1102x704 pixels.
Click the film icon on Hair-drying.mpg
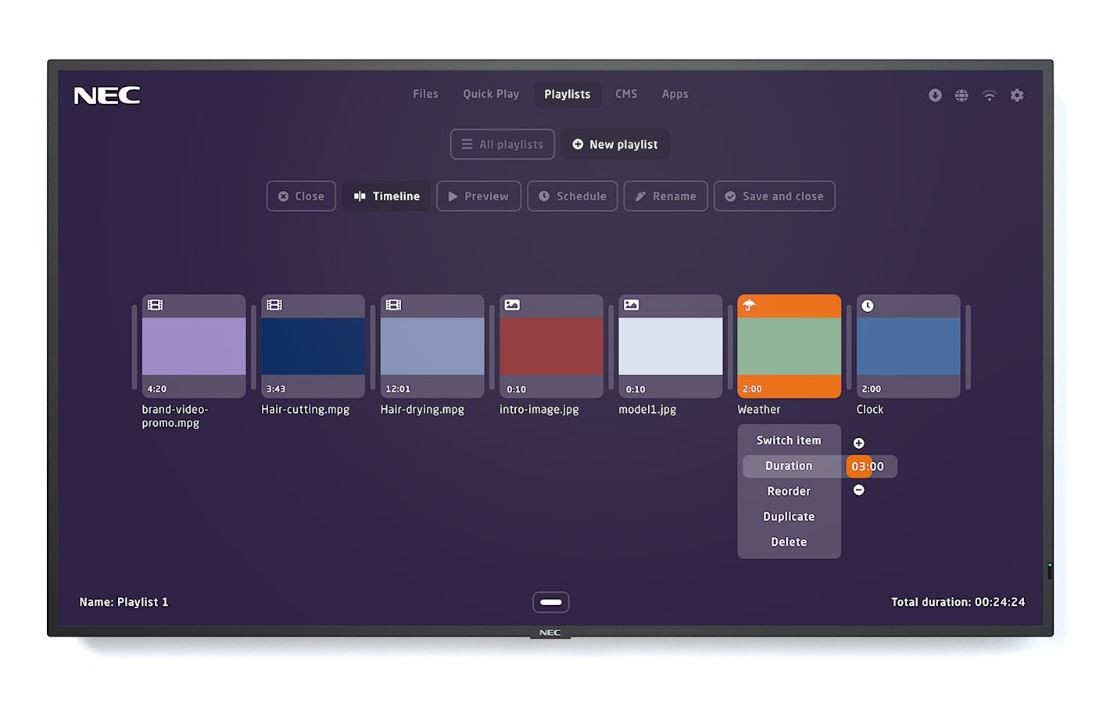point(394,305)
